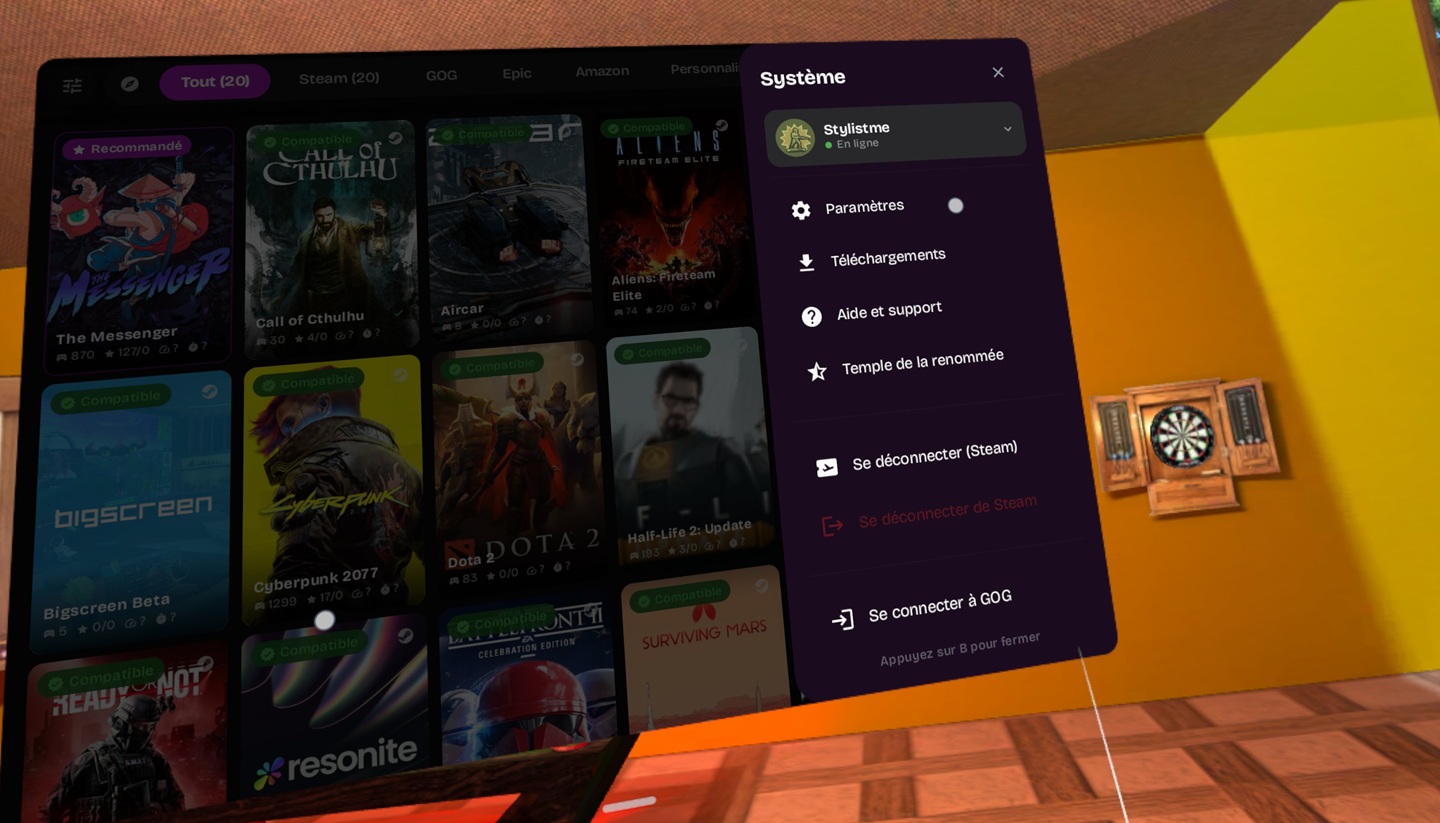Click the star in the Recommandé badge
1440x823 pixels.
[x=78, y=150]
